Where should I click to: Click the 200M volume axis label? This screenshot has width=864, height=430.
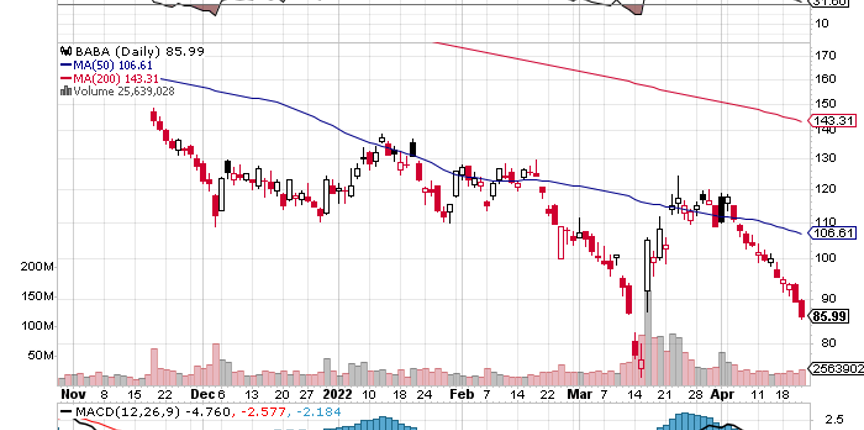(37, 267)
